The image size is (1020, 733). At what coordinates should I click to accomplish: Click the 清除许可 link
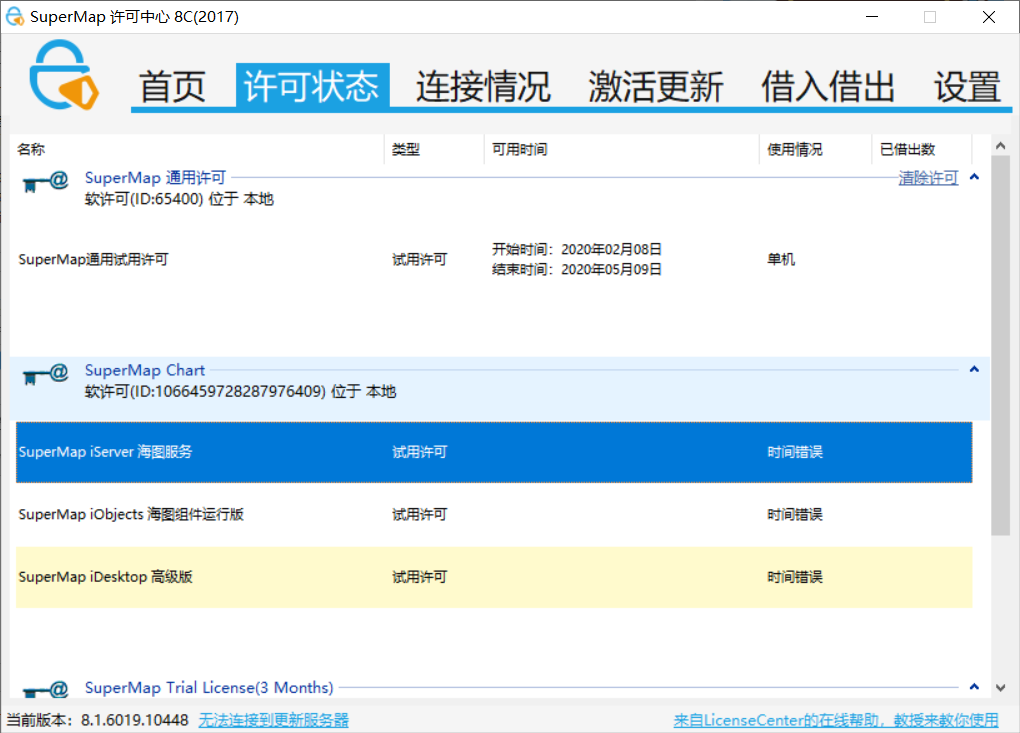[x=928, y=178]
